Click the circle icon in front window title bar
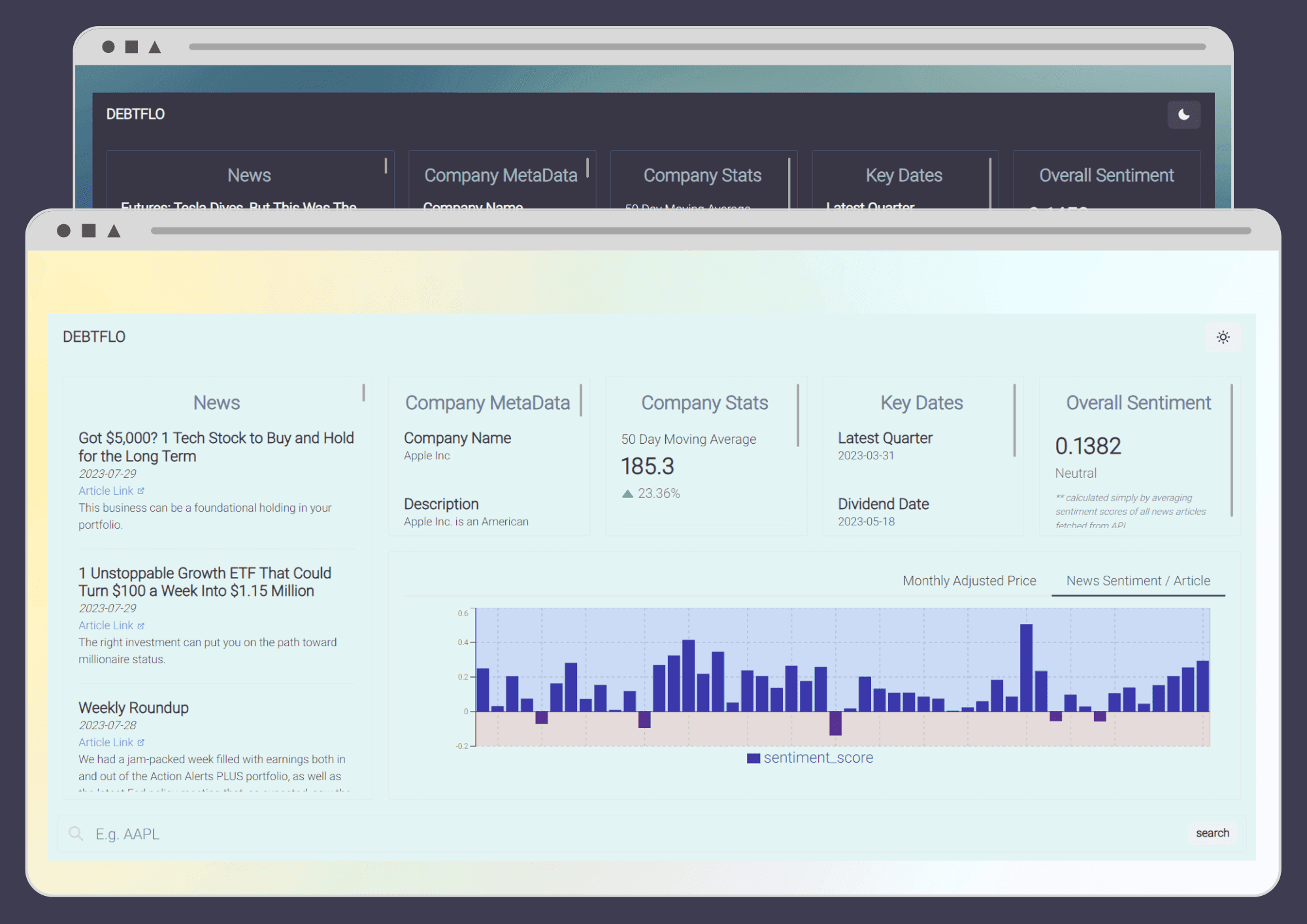Viewport: 1307px width, 924px height. click(63, 231)
